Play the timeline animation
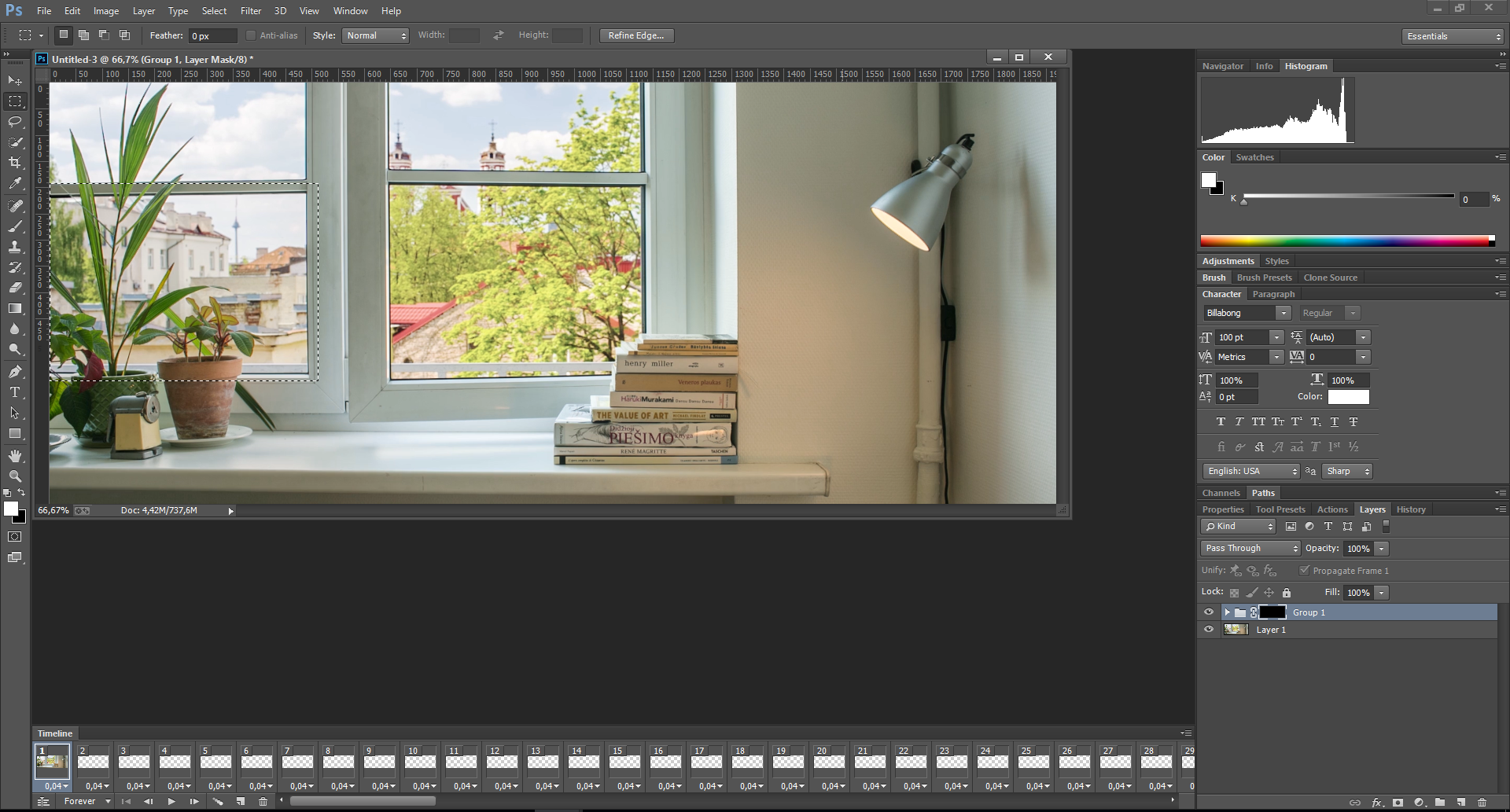1510x812 pixels. tap(171, 801)
